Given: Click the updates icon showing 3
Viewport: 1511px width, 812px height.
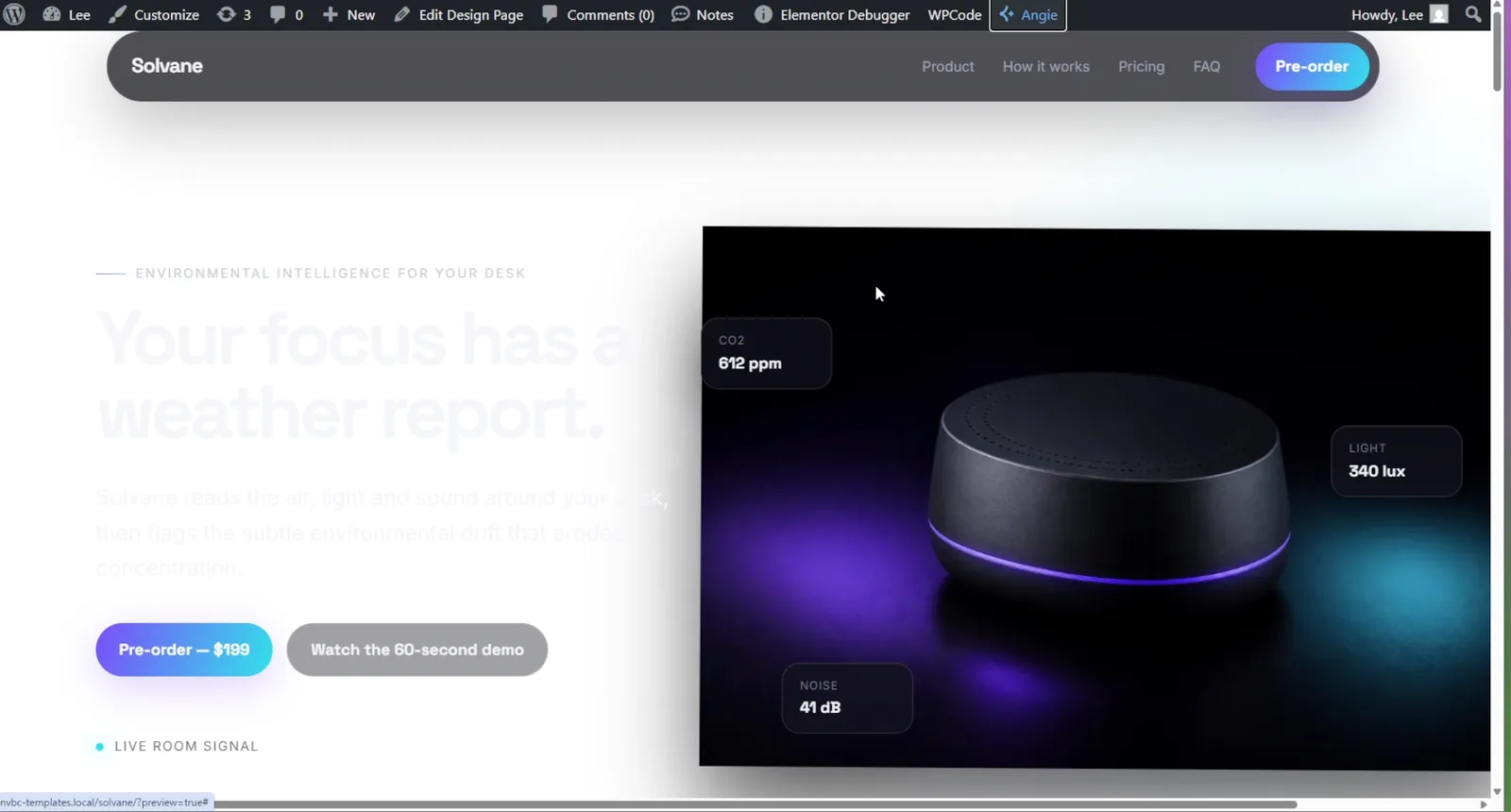Looking at the screenshot, I should (x=227, y=14).
